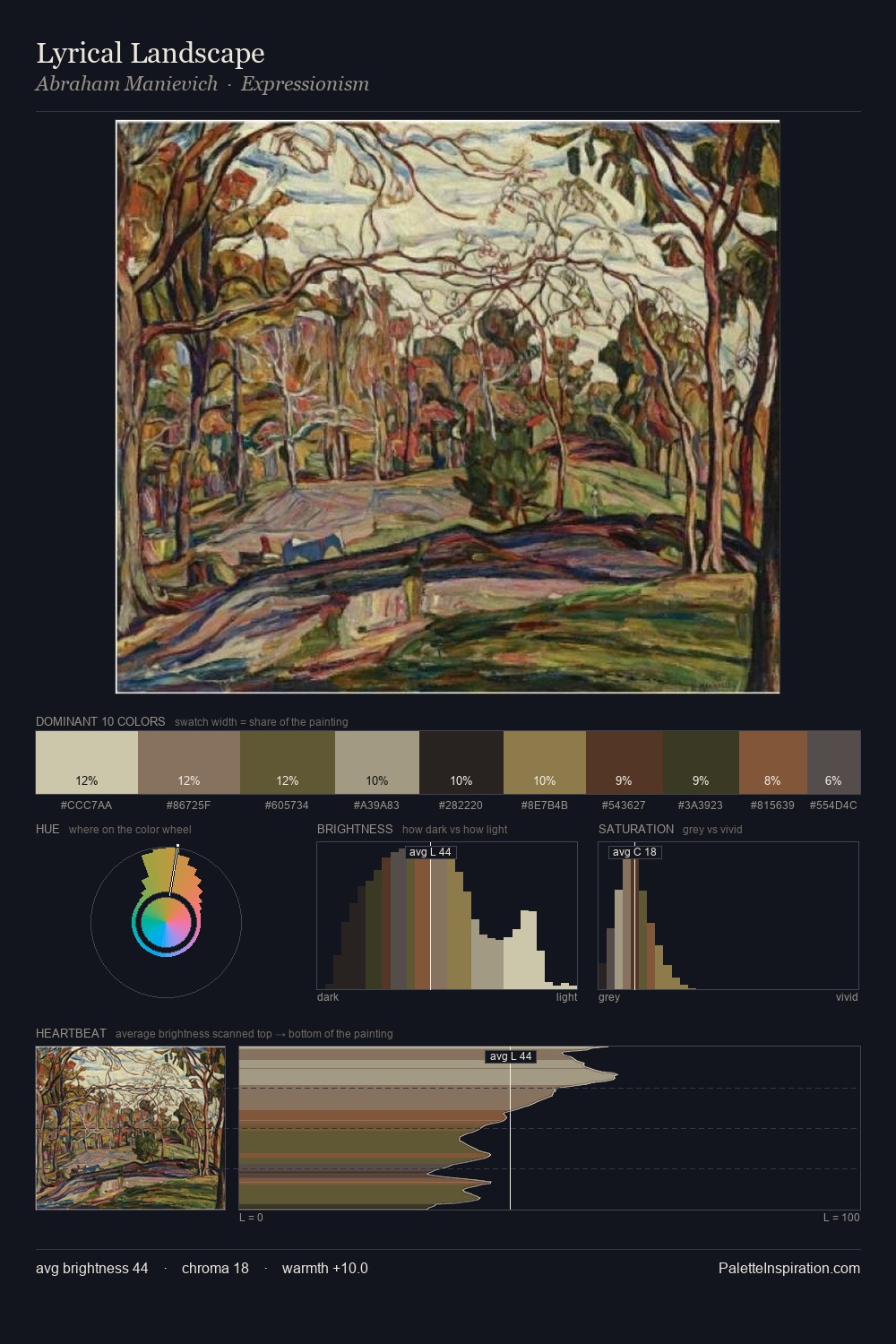Click the #86725F color swatch
896x1344 pixels.
click(189, 762)
